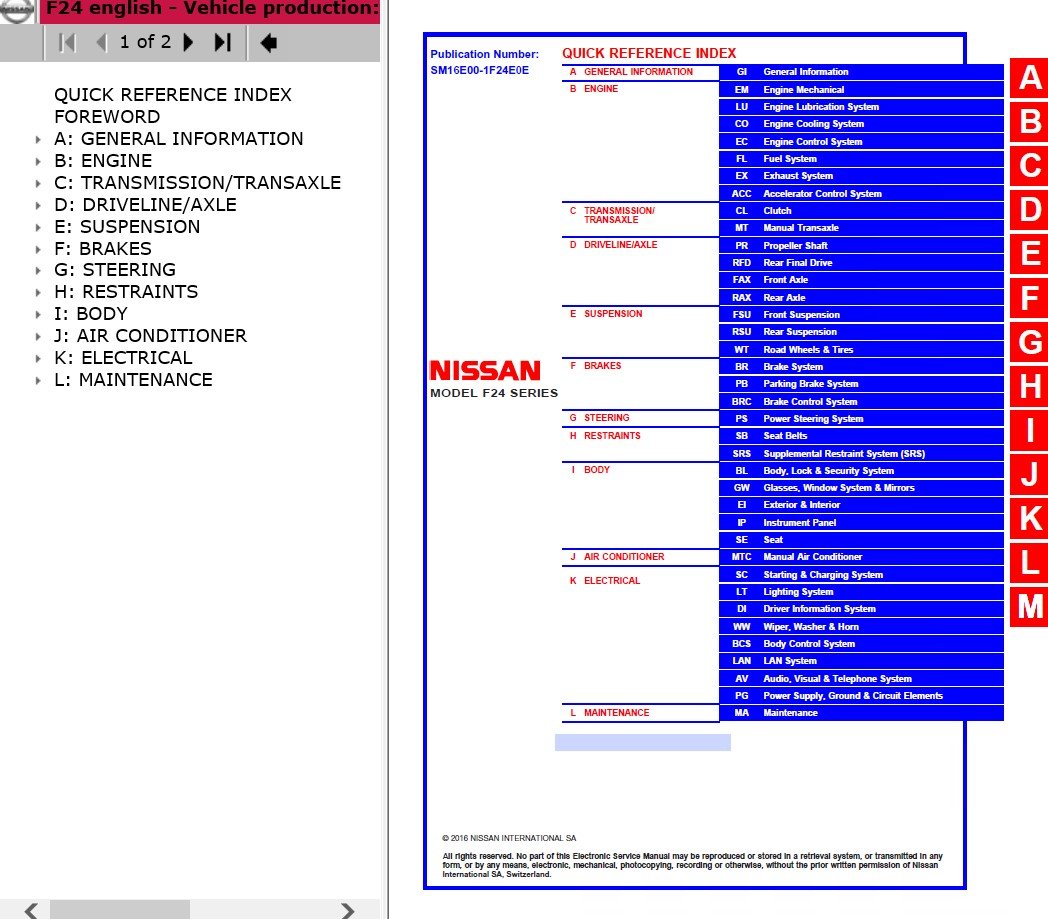Expand the B: ENGINE tree node
The height and width of the screenshot is (919, 1048).
point(38,162)
